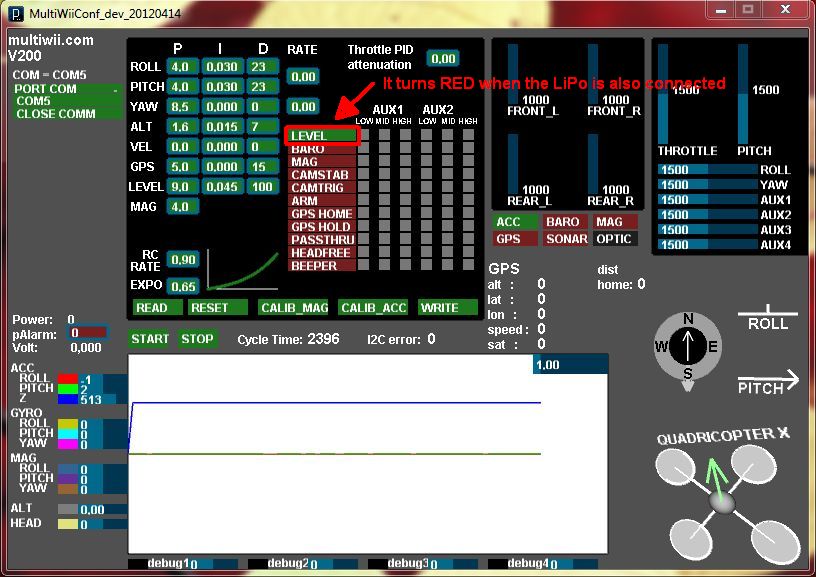816x577 pixels.
Task: Click the ACC sensor status indicator
Action: [x=508, y=222]
